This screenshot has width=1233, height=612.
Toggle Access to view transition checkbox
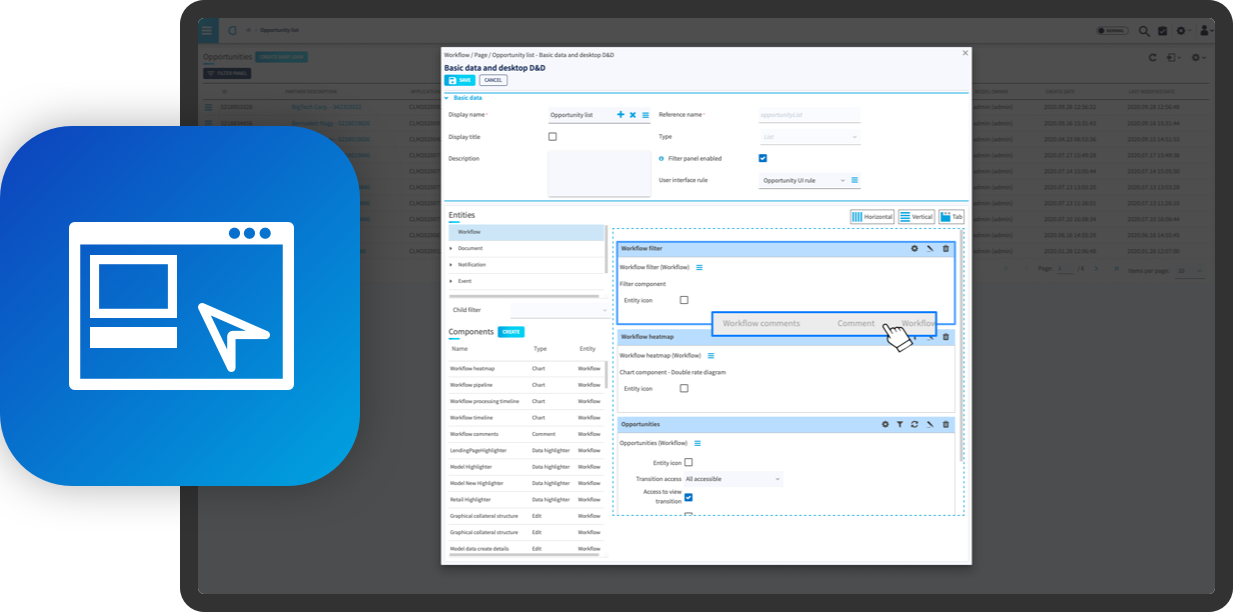pos(688,497)
